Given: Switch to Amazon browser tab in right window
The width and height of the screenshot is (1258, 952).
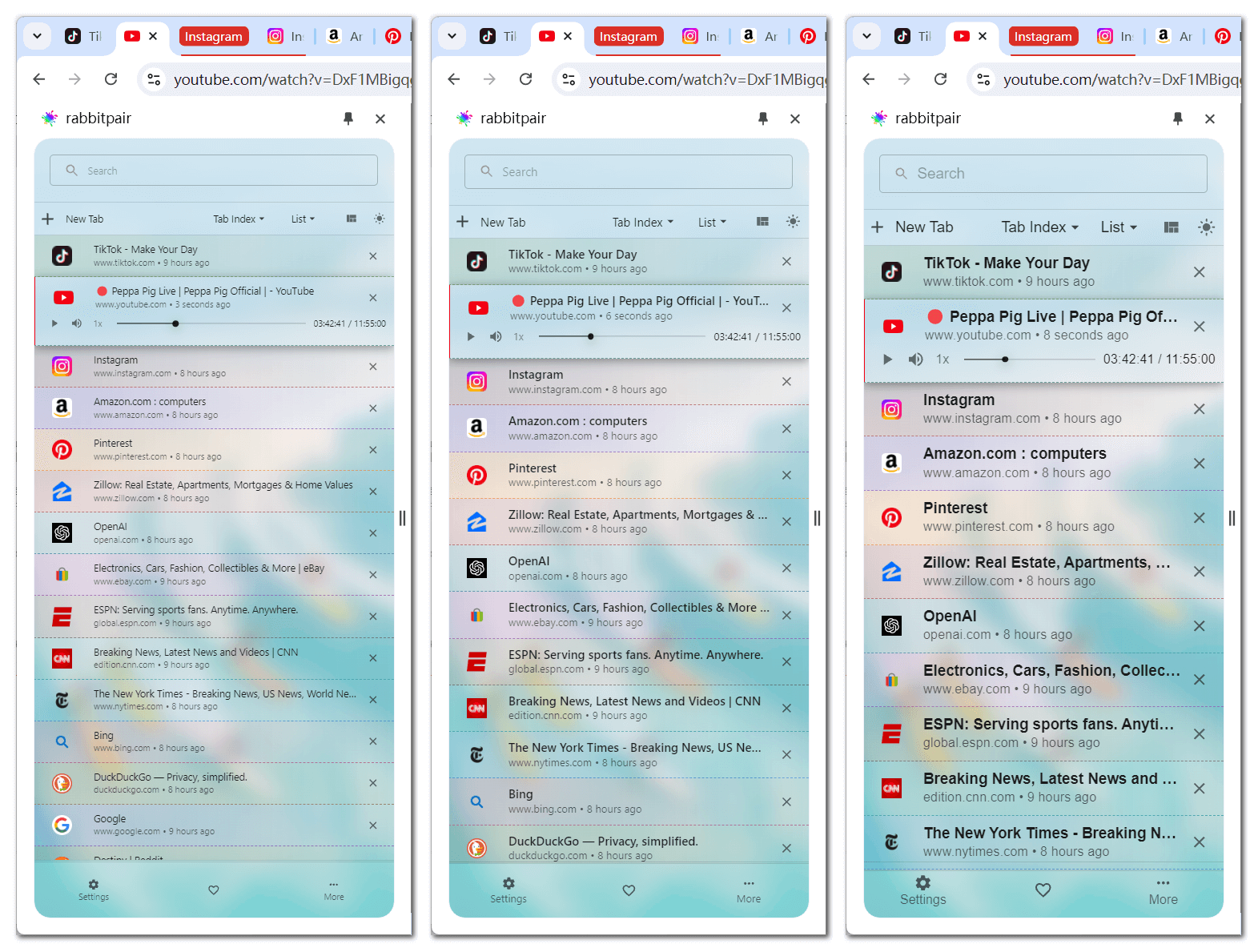Looking at the screenshot, I should (x=1173, y=36).
